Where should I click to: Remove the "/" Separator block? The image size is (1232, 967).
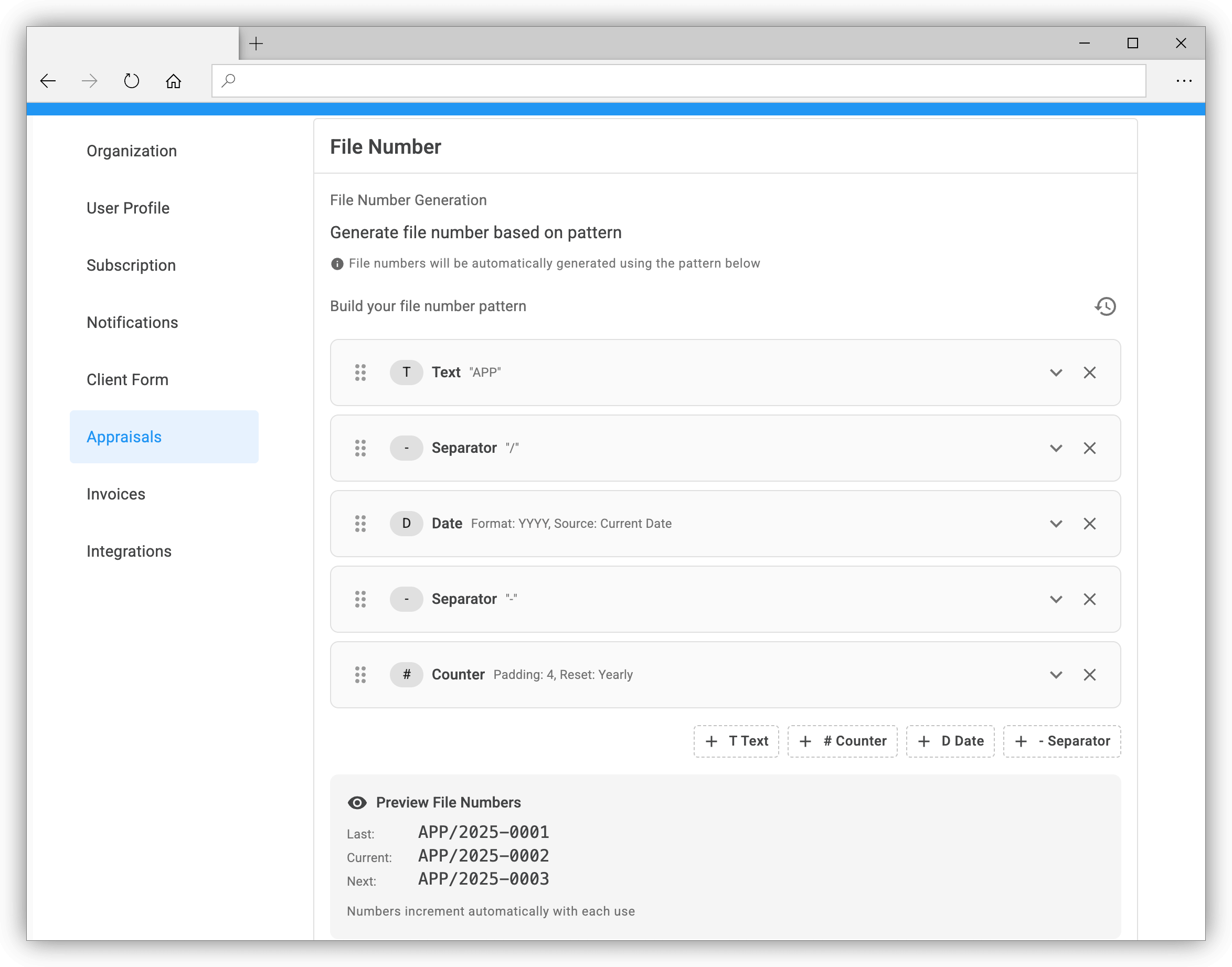(x=1090, y=448)
